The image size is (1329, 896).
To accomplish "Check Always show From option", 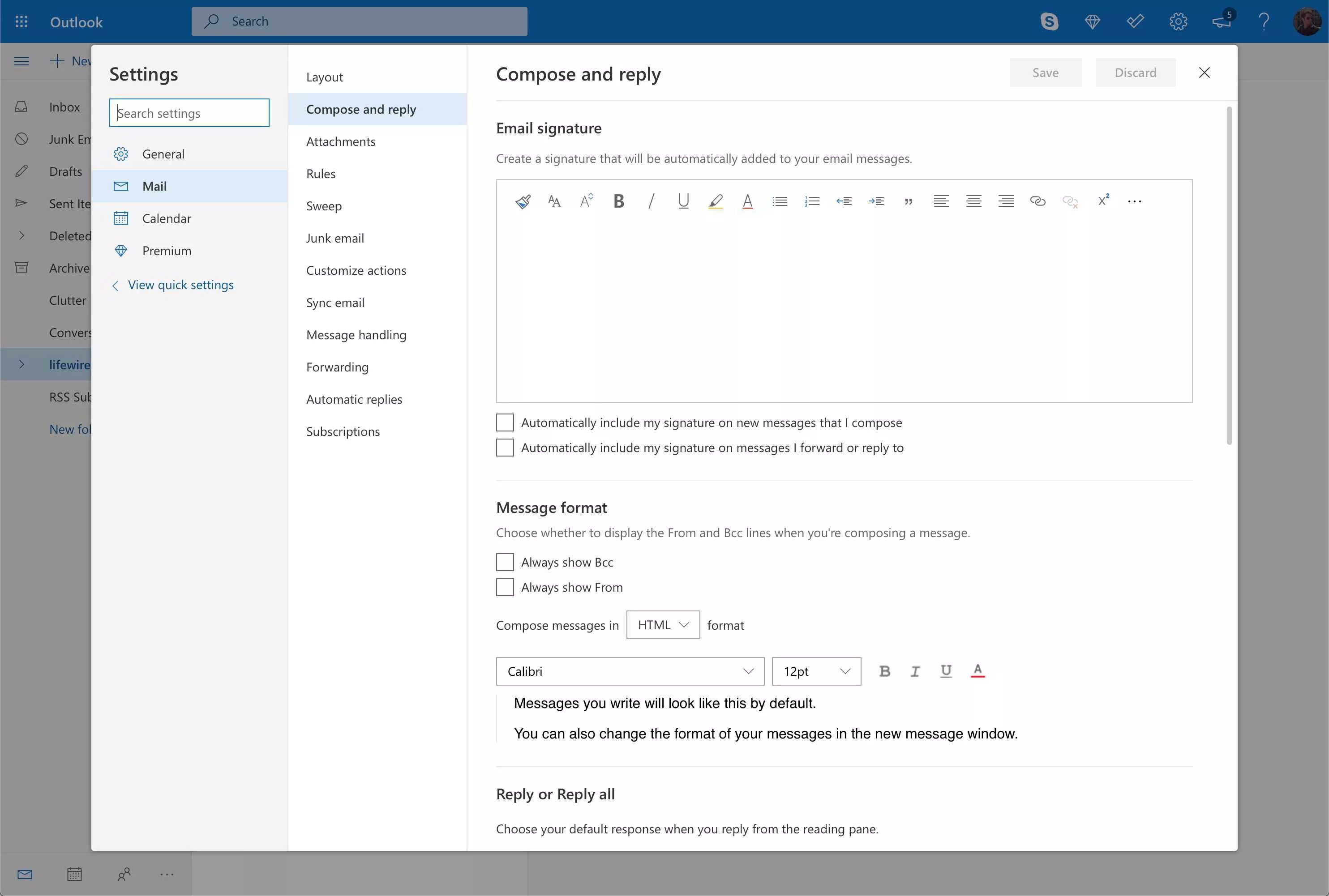I will tap(505, 588).
